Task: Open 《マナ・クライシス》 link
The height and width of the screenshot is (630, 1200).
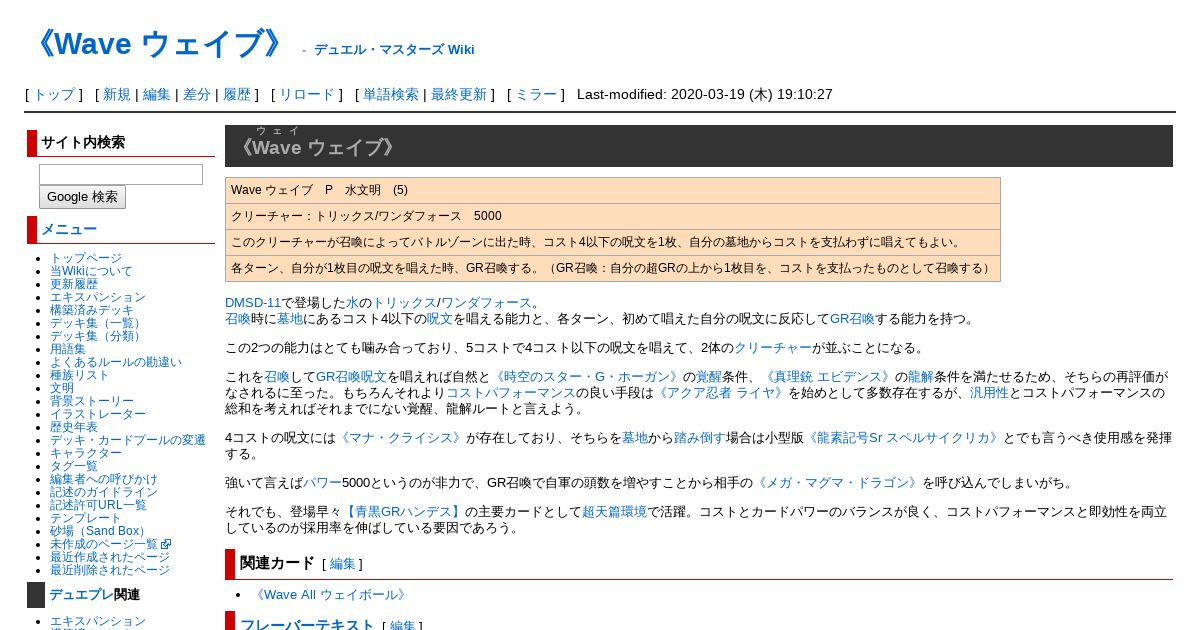Action: point(401,438)
